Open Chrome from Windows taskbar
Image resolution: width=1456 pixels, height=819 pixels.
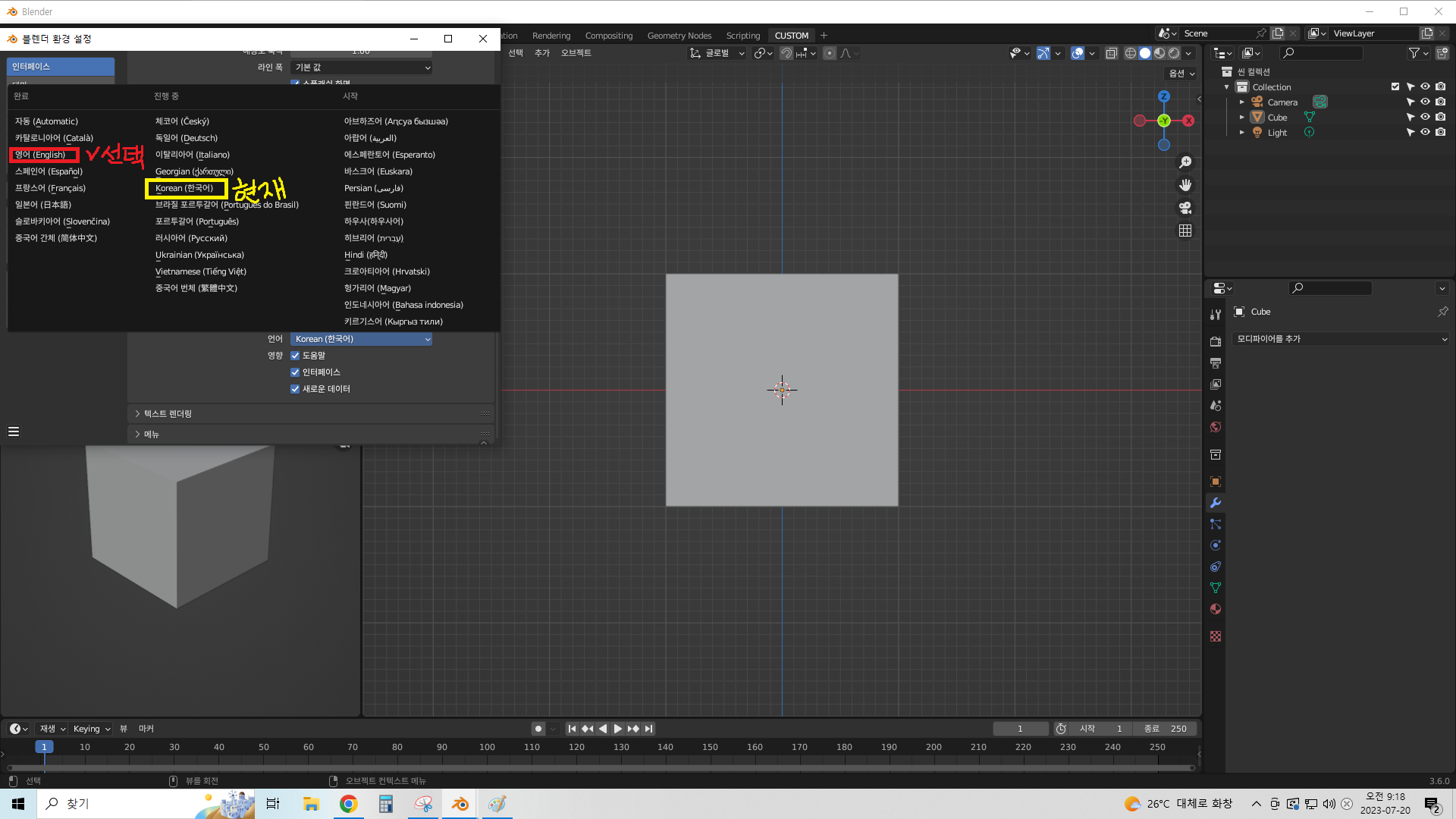[348, 804]
